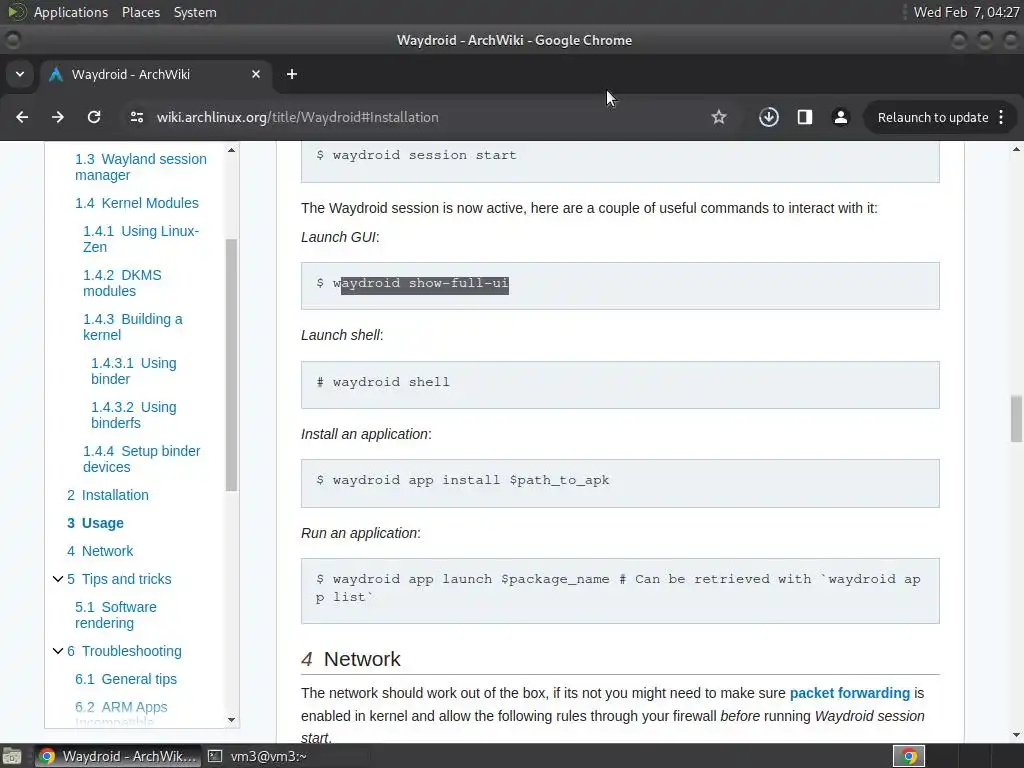Open 5.1 Software rendering link

tap(116, 615)
